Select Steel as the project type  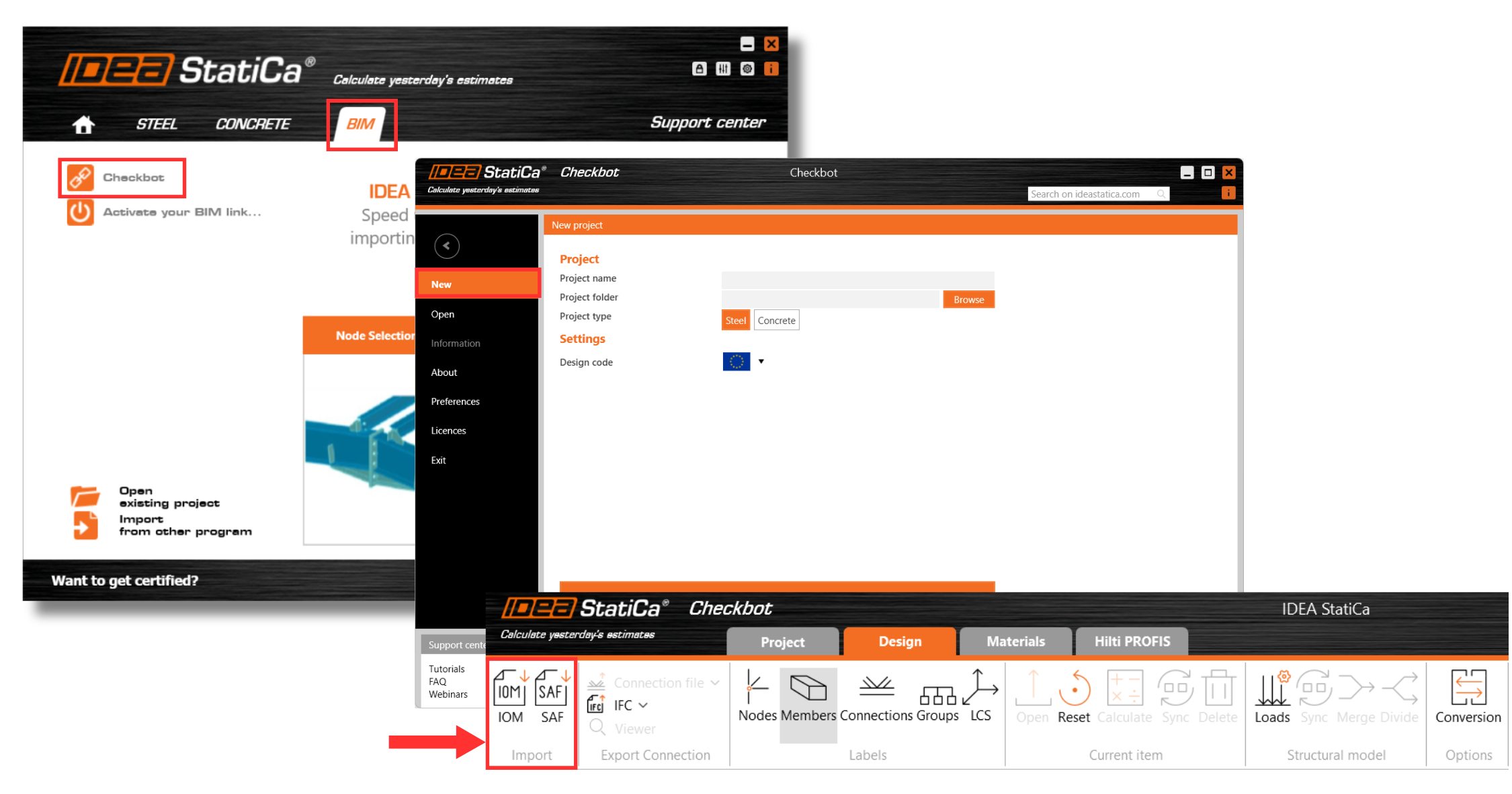(735, 320)
